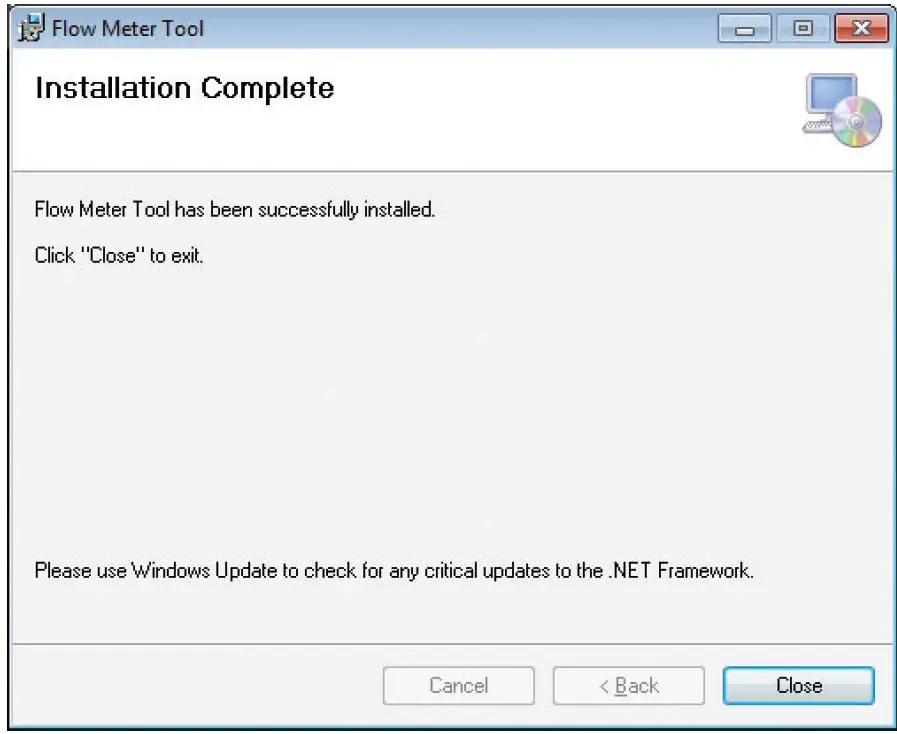The width and height of the screenshot is (897, 734).
Task: Click the Windows Update .NET Framework notice
Action: (394, 570)
